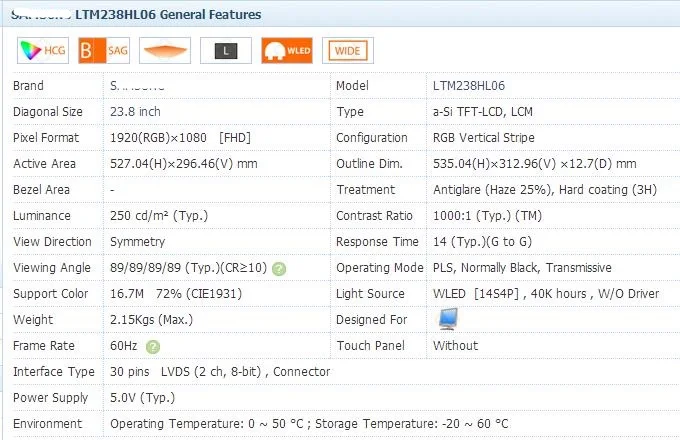The height and width of the screenshot is (440, 680).
Task: Open the Frame Rate help question mark
Action: point(153,347)
